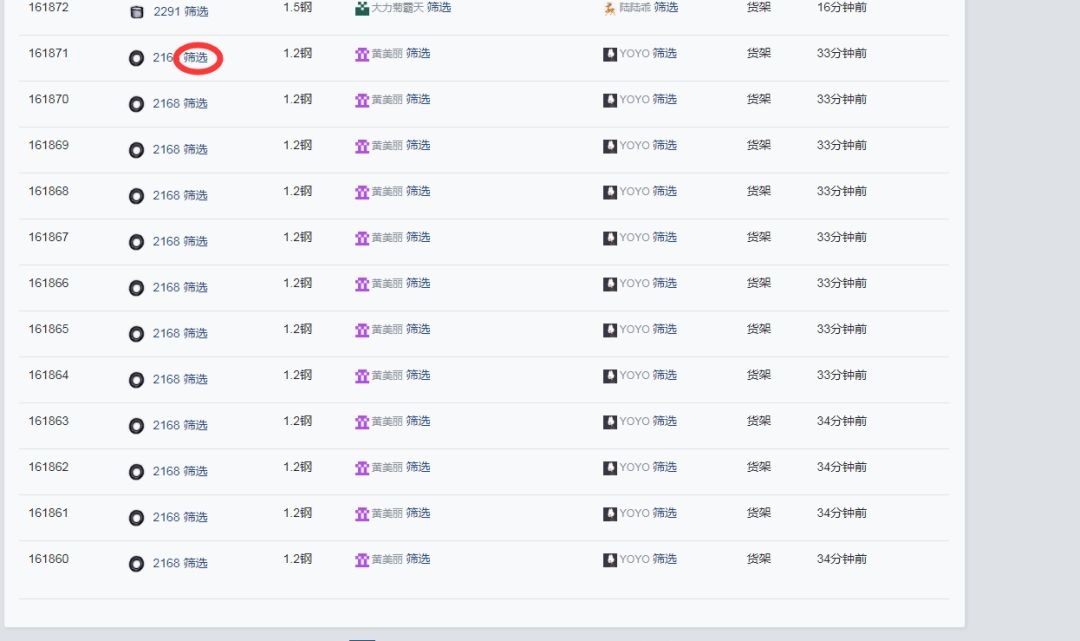1080x641 pixels.
Task: Select record ID 161864
Action: point(48,375)
